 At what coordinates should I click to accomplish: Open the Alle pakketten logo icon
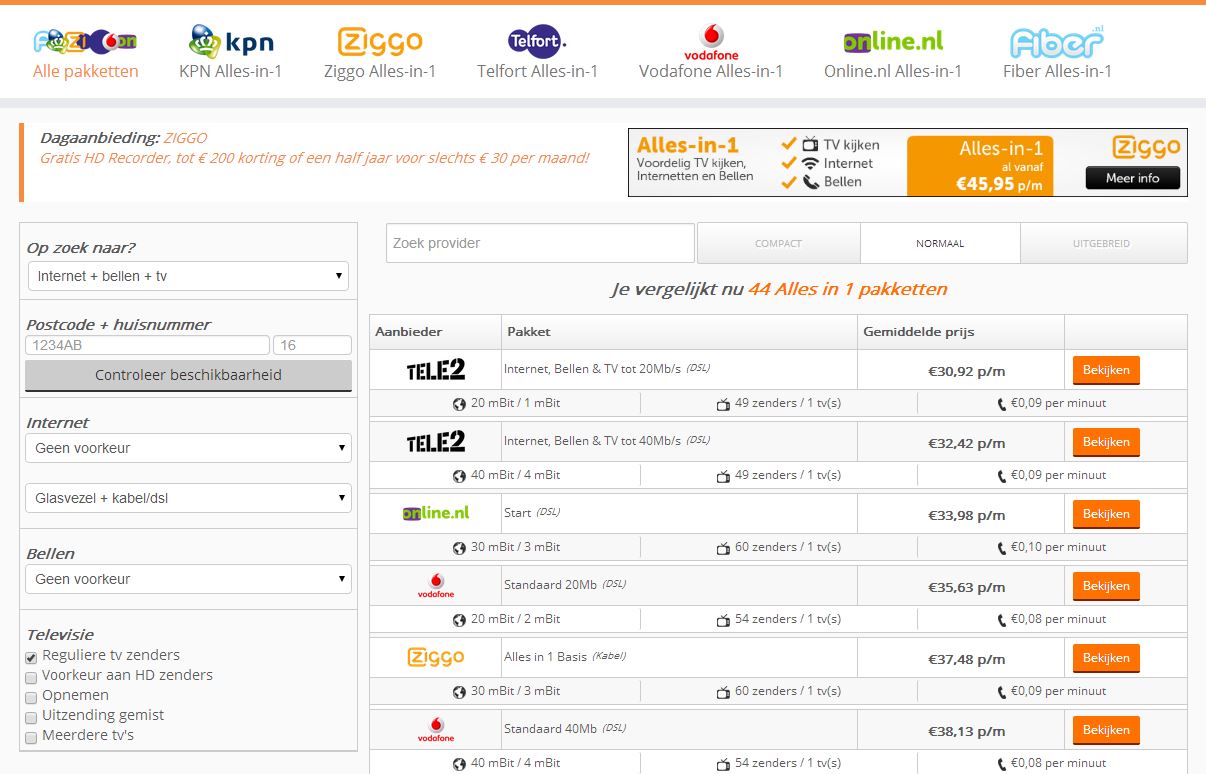click(x=85, y=41)
